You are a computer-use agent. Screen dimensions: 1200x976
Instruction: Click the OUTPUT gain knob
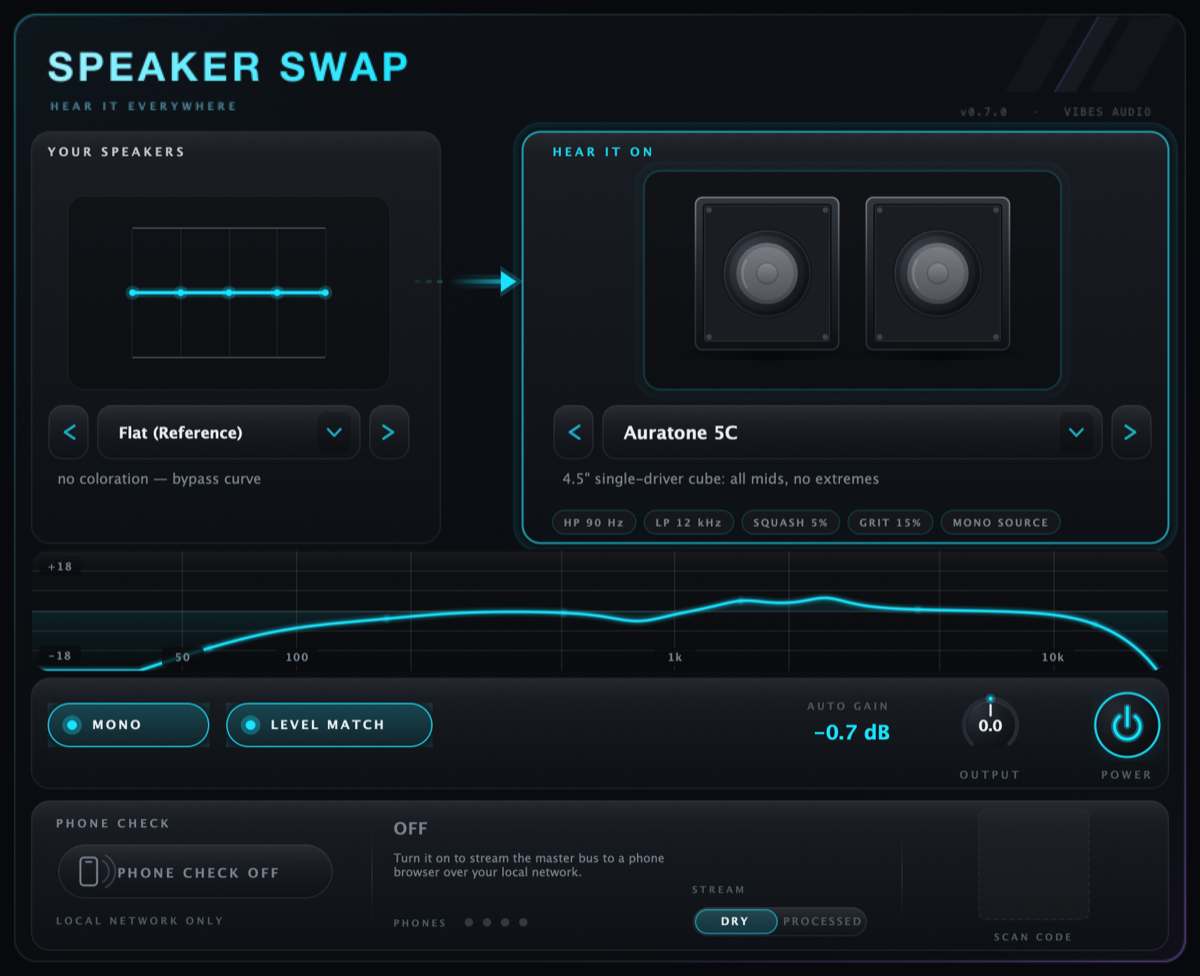coord(990,725)
